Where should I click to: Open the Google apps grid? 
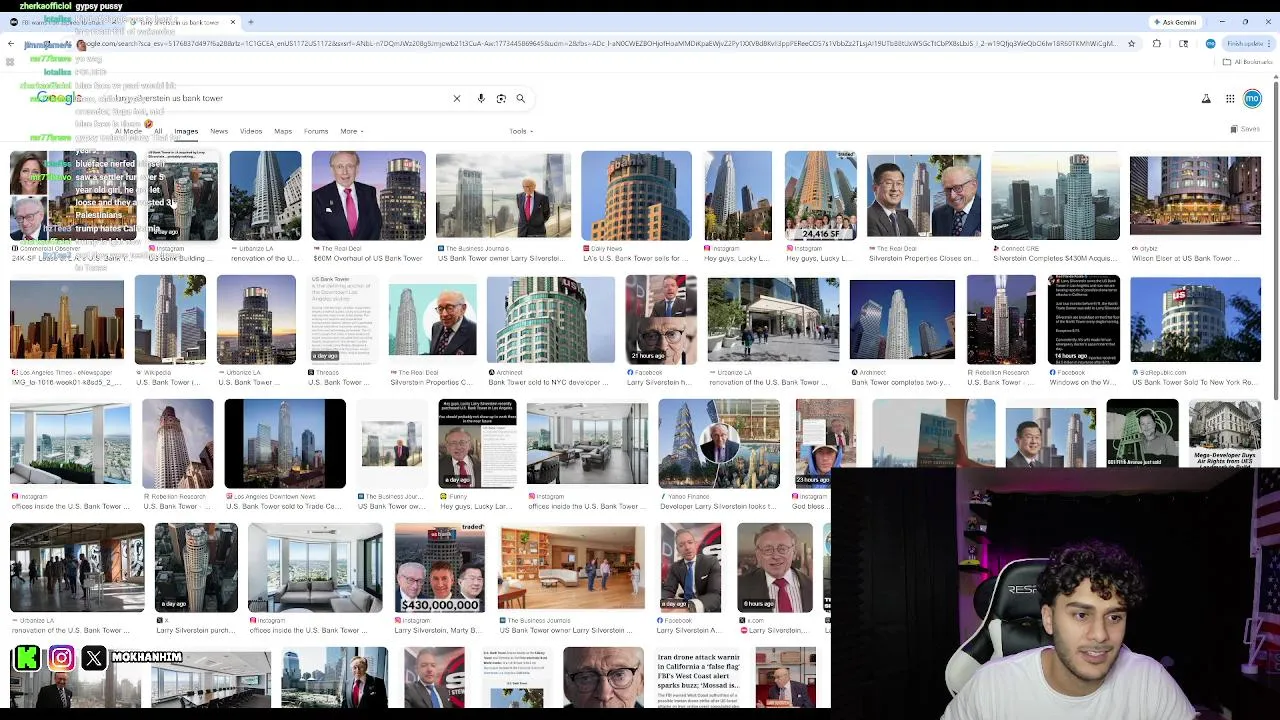(1230, 98)
